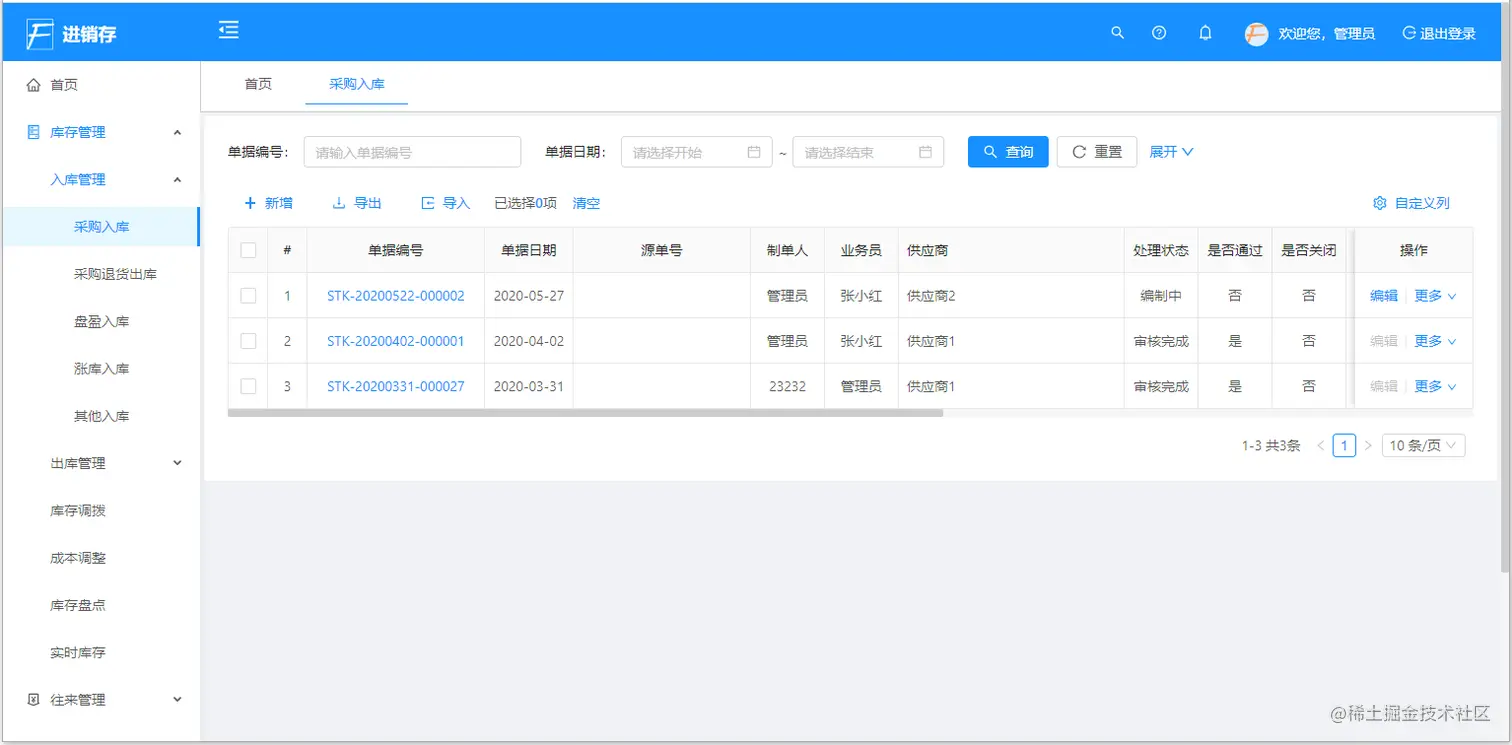Open 涨库入库 in sidebar

[x=100, y=369]
